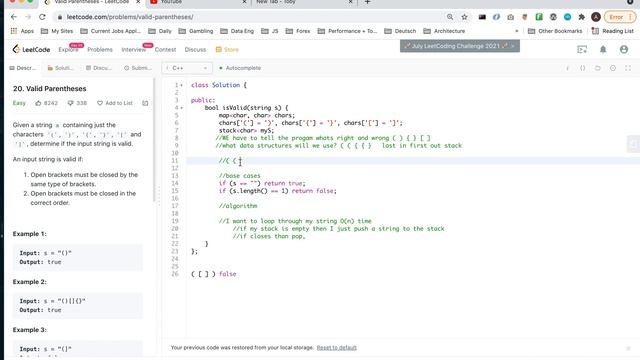Open the Daily bookmarks folder
This screenshot has height=360, width=640.
click(160, 31)
